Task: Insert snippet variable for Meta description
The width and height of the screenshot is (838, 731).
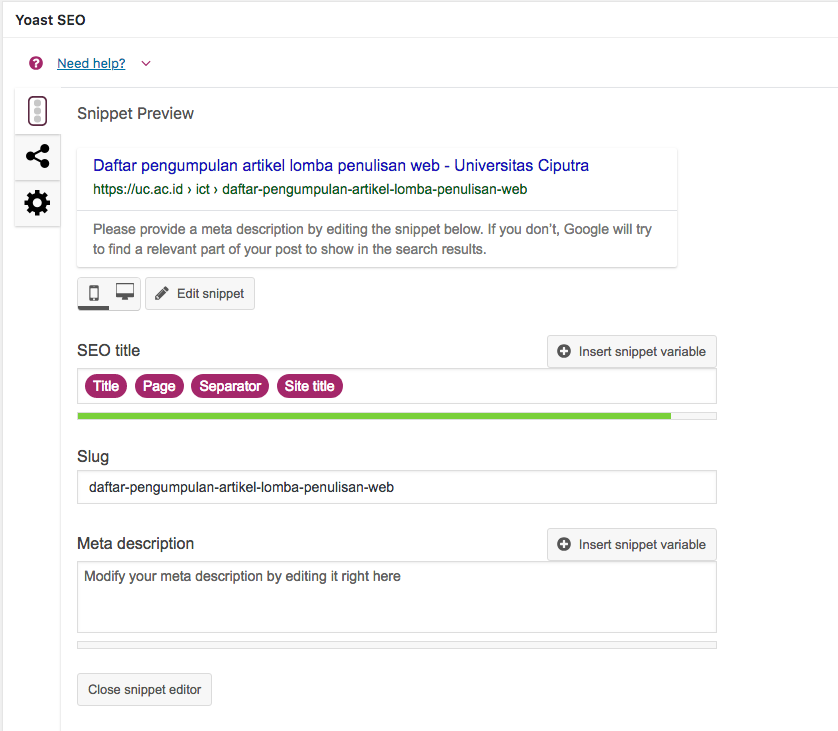Action: pos(632,545)
